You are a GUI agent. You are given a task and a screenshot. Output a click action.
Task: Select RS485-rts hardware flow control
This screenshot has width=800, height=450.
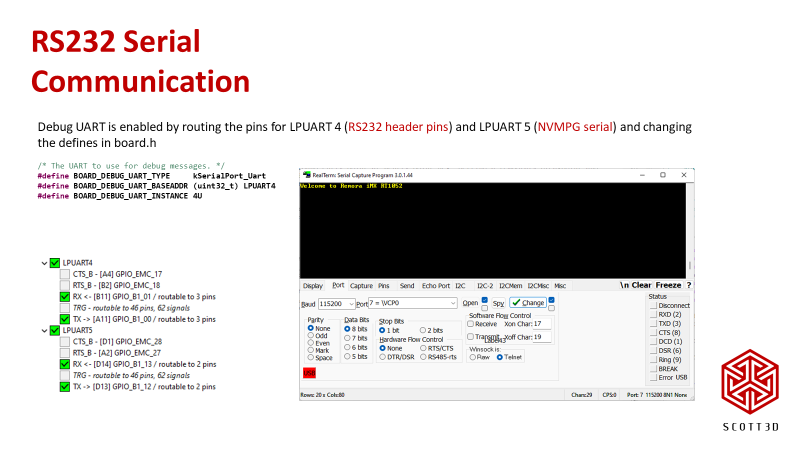[423, 357]
